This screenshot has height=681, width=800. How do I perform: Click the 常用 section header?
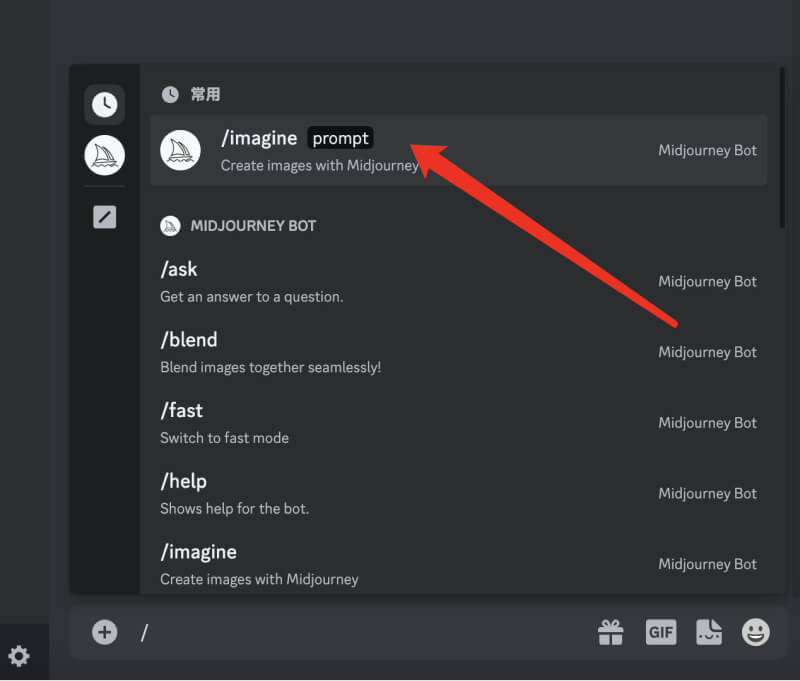(x=191, y=94)
